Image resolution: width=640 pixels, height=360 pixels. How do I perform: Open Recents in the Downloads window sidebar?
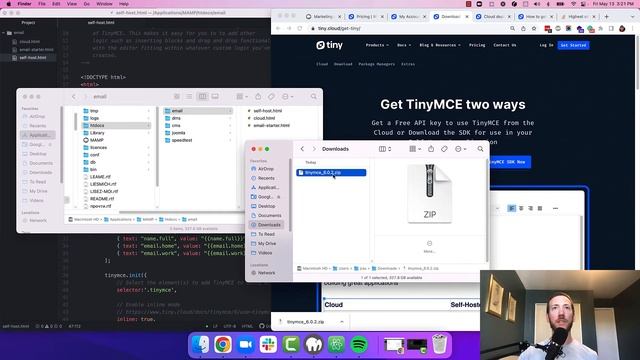pyautogui.click(x=266, y=178)
